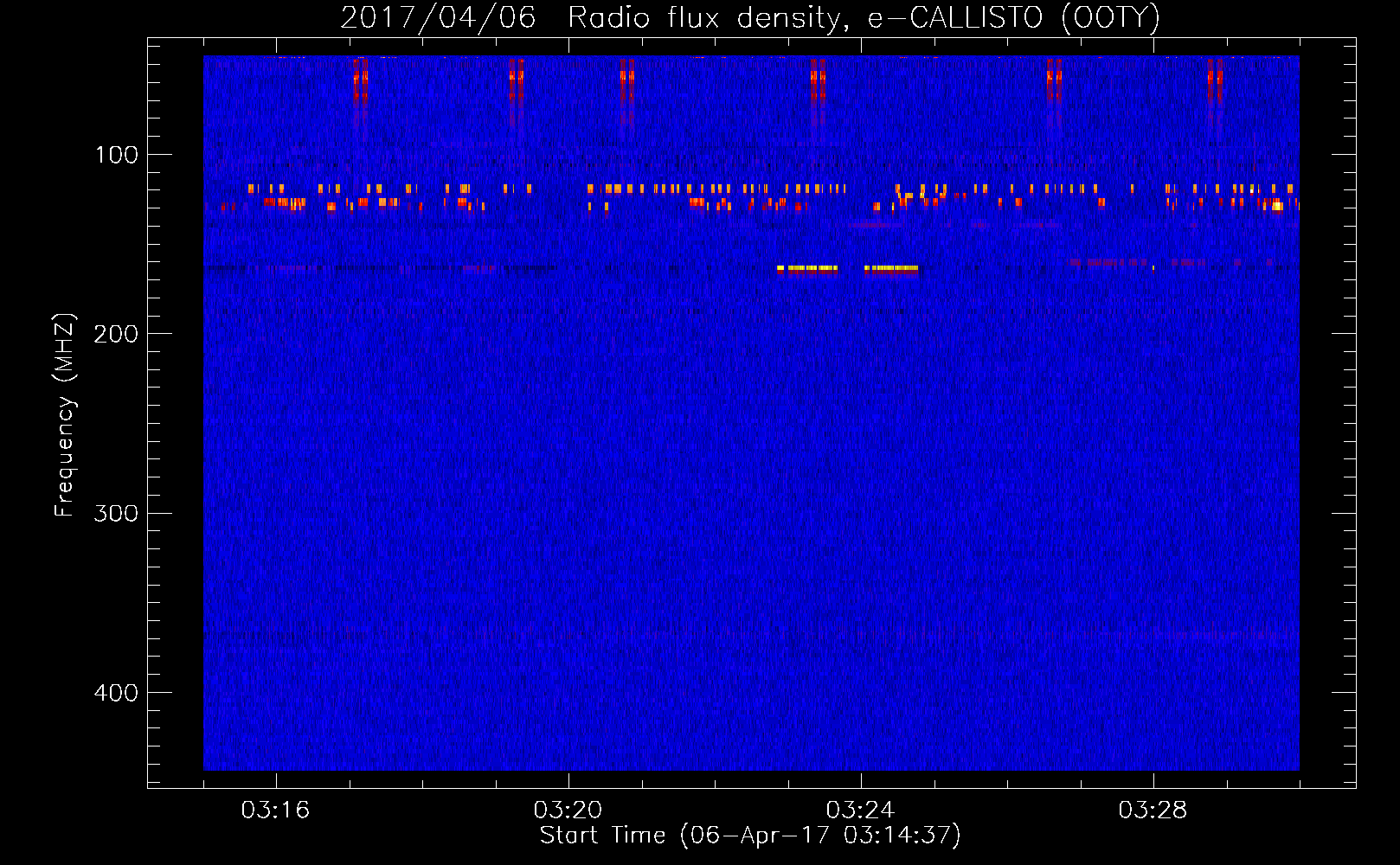Screen dimensions: 1400x865
Task: Click the 03:28 time tick label
Action: coord(1153,811)
